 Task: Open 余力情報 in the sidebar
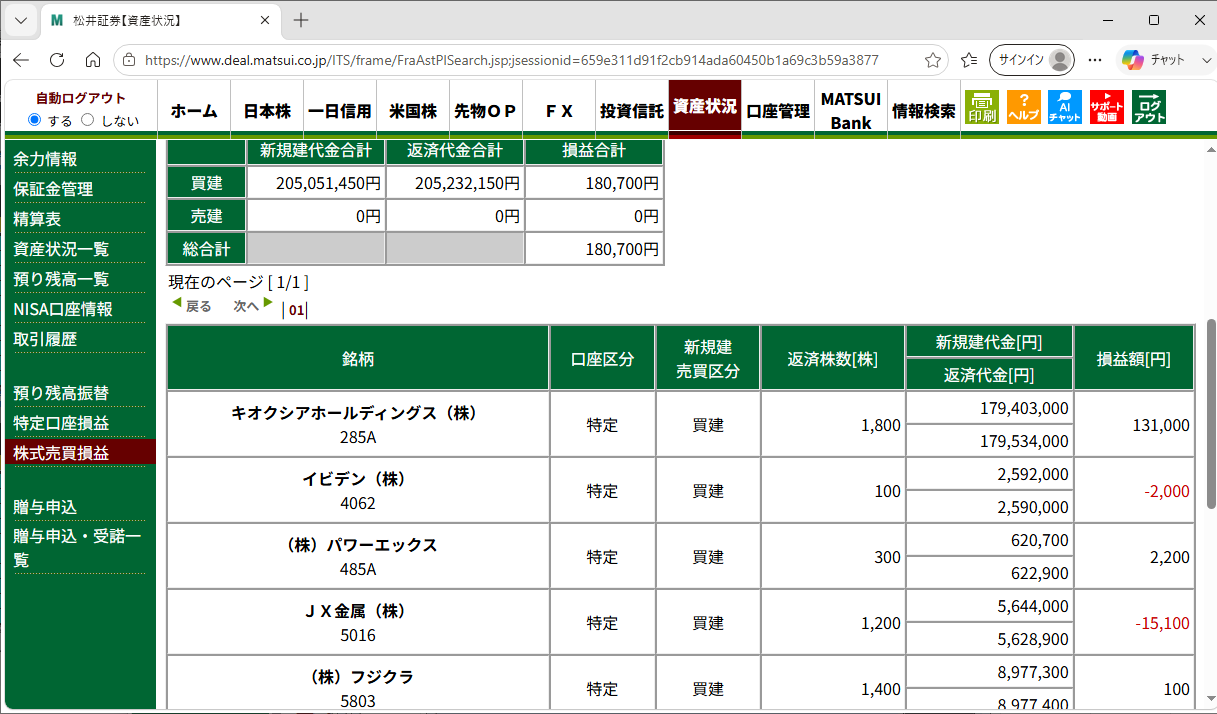coord(45,159)
